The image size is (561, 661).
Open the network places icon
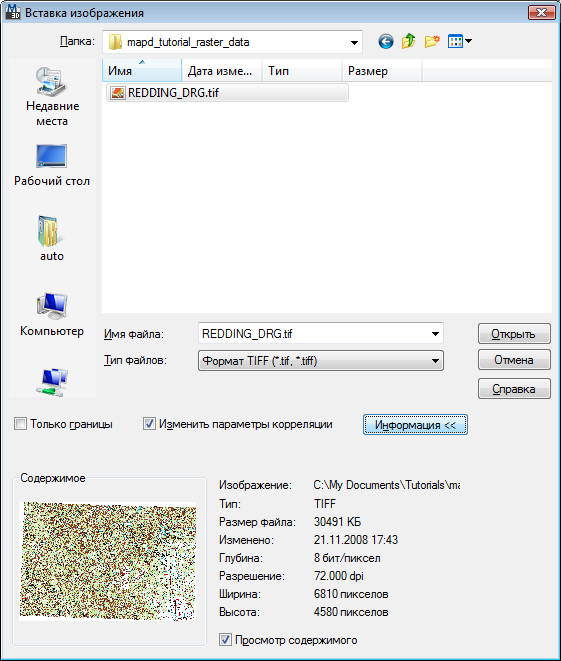(x=52, y=382)
